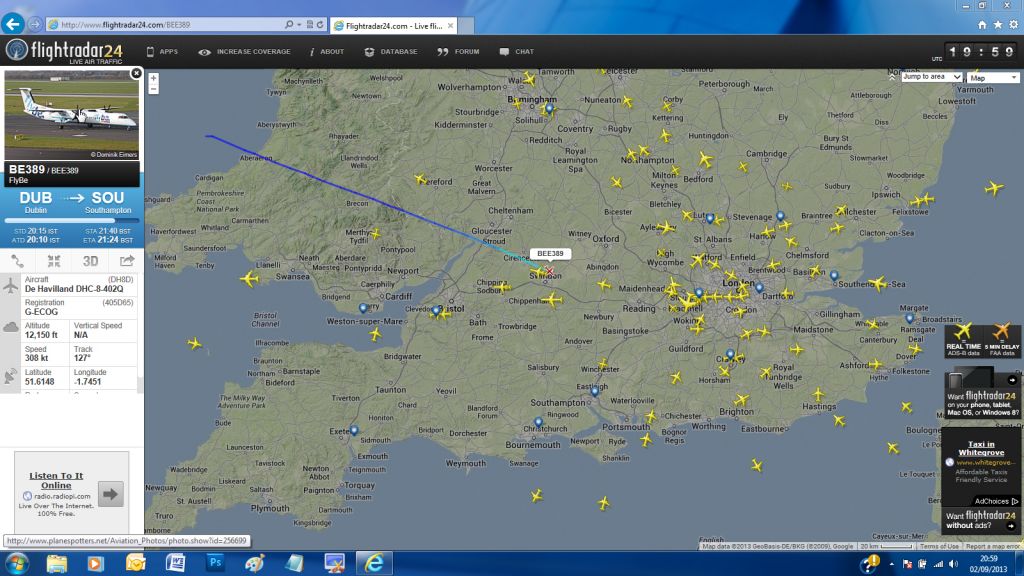Open the About menu item
1024x576 pixels.
[327, 52]
